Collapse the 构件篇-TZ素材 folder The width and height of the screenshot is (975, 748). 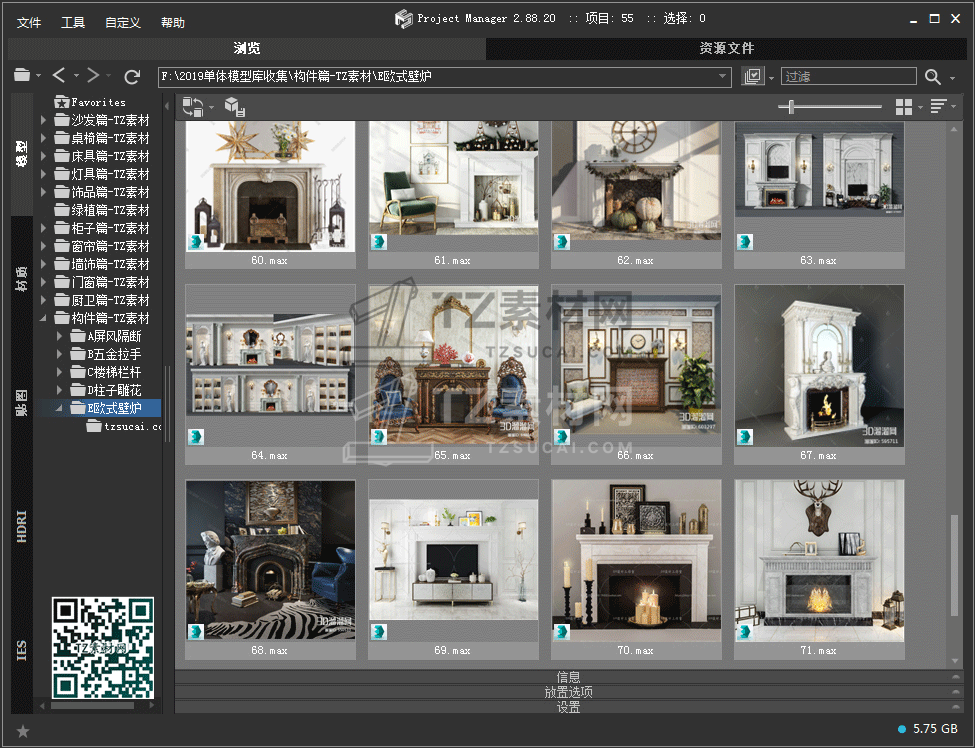pyautogui.click(x=44, y=318)
